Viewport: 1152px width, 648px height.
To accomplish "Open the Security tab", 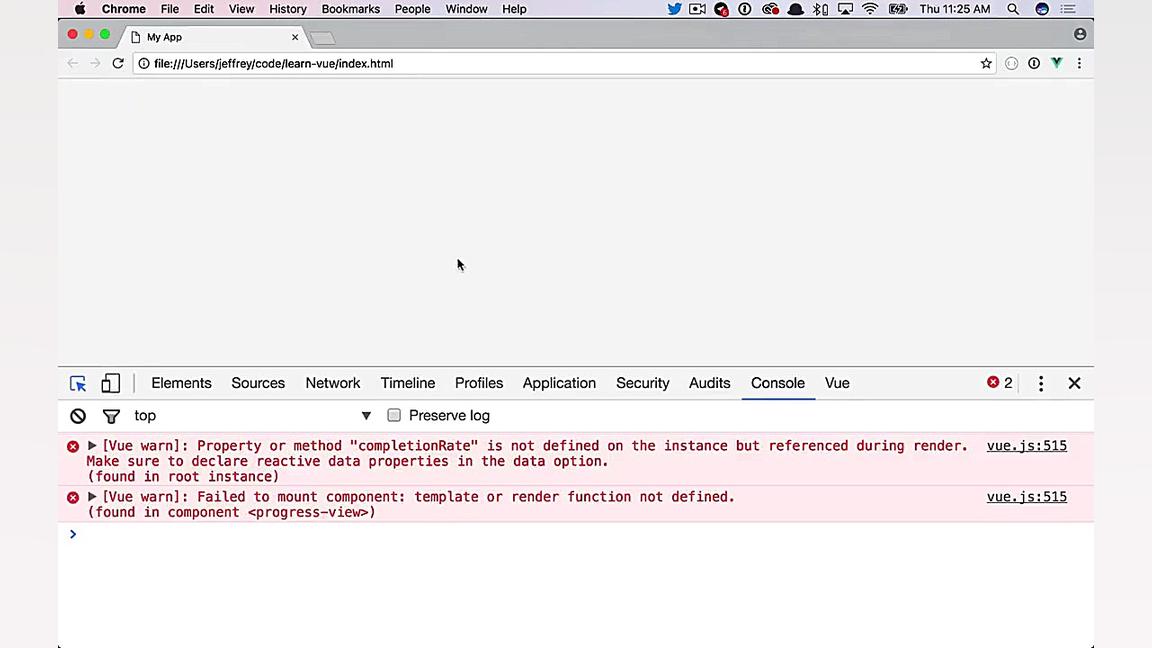I will pos(643,383).
